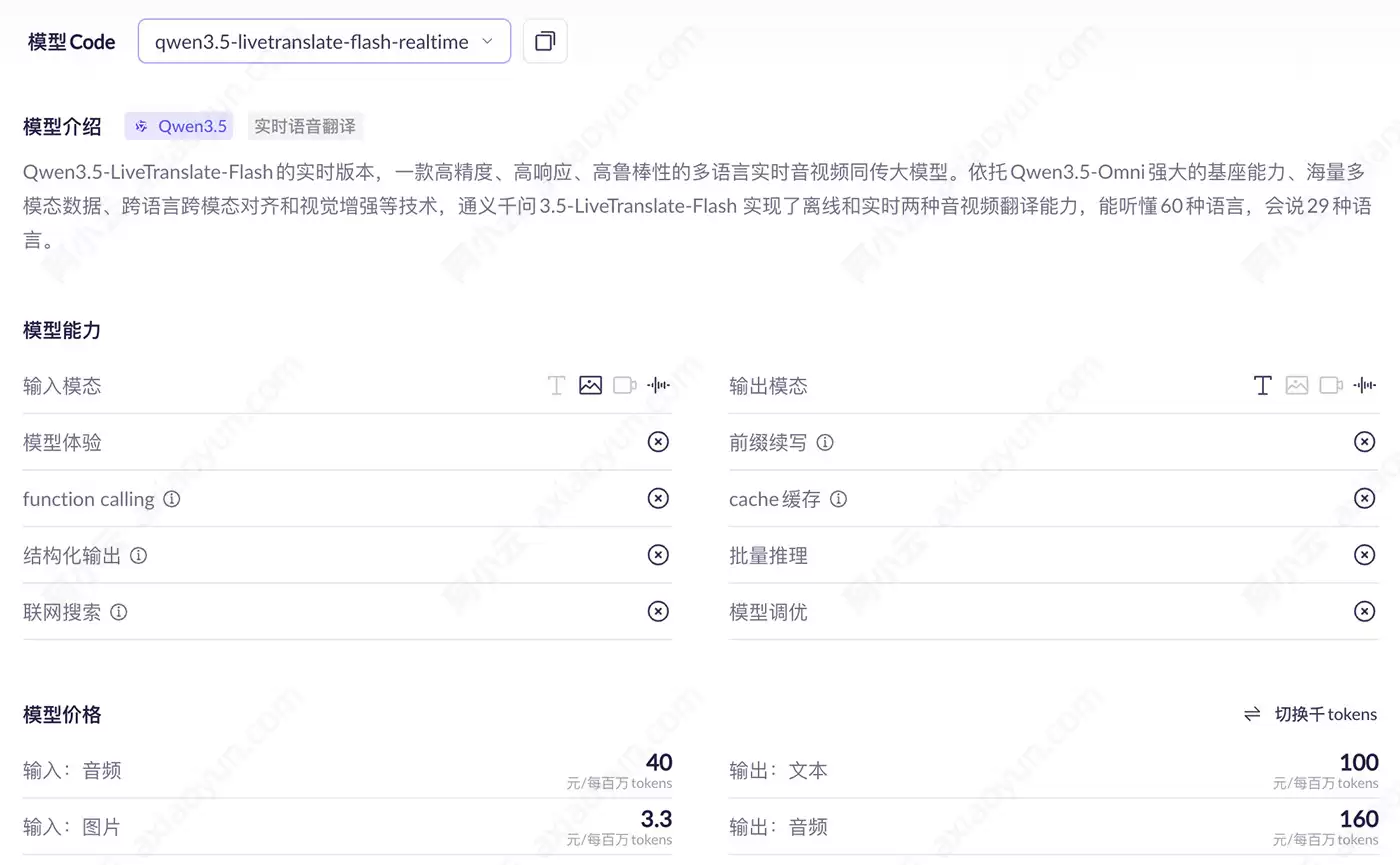Click the unsupported X icon for 前缀续写
The image size is (1400, 865).
click(x=1364, y=441)
